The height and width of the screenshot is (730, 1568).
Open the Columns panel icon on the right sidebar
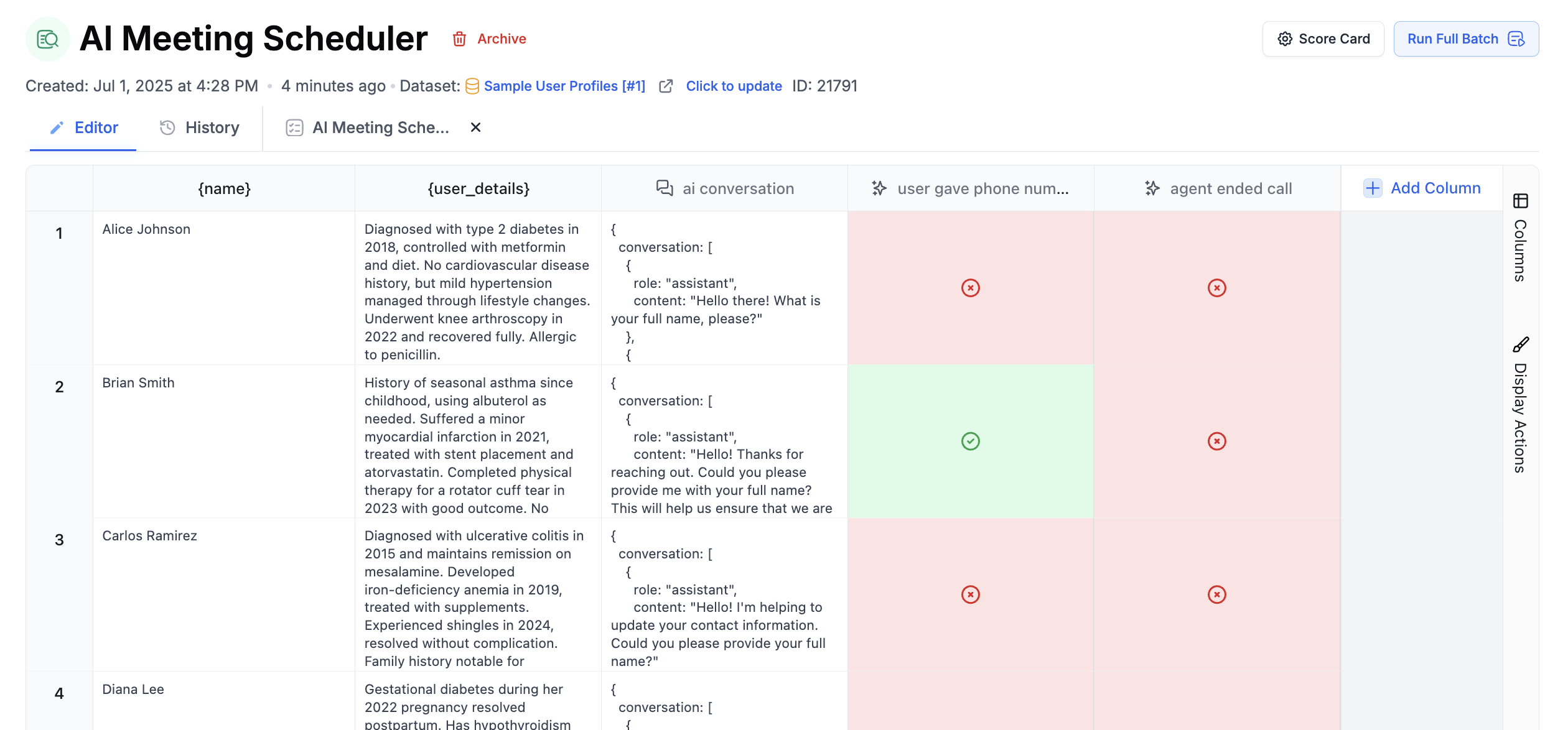pyautogui.click(x=1521, y=201)
